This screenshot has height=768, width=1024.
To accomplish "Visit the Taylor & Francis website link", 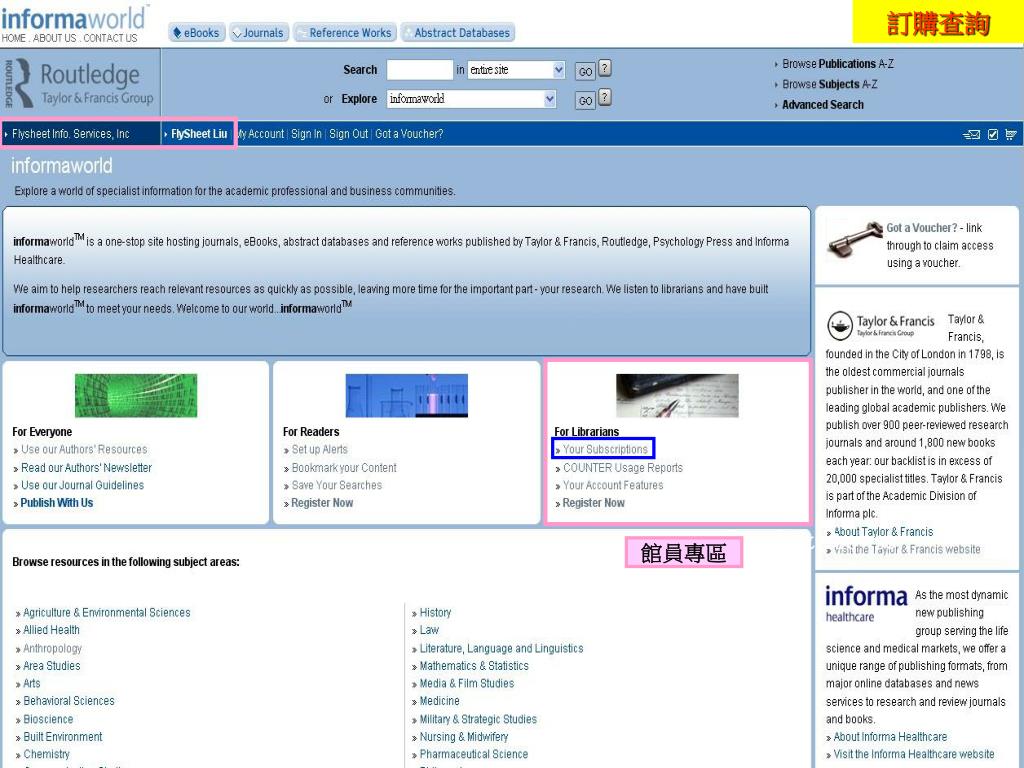I will point(907,549).
